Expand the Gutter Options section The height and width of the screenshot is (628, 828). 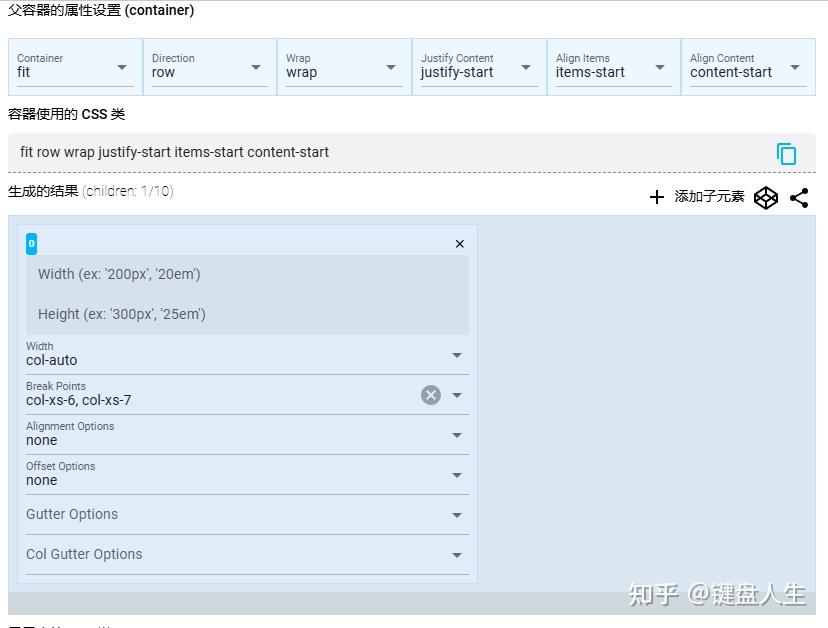pyautogui.click(x=457, y=514)
